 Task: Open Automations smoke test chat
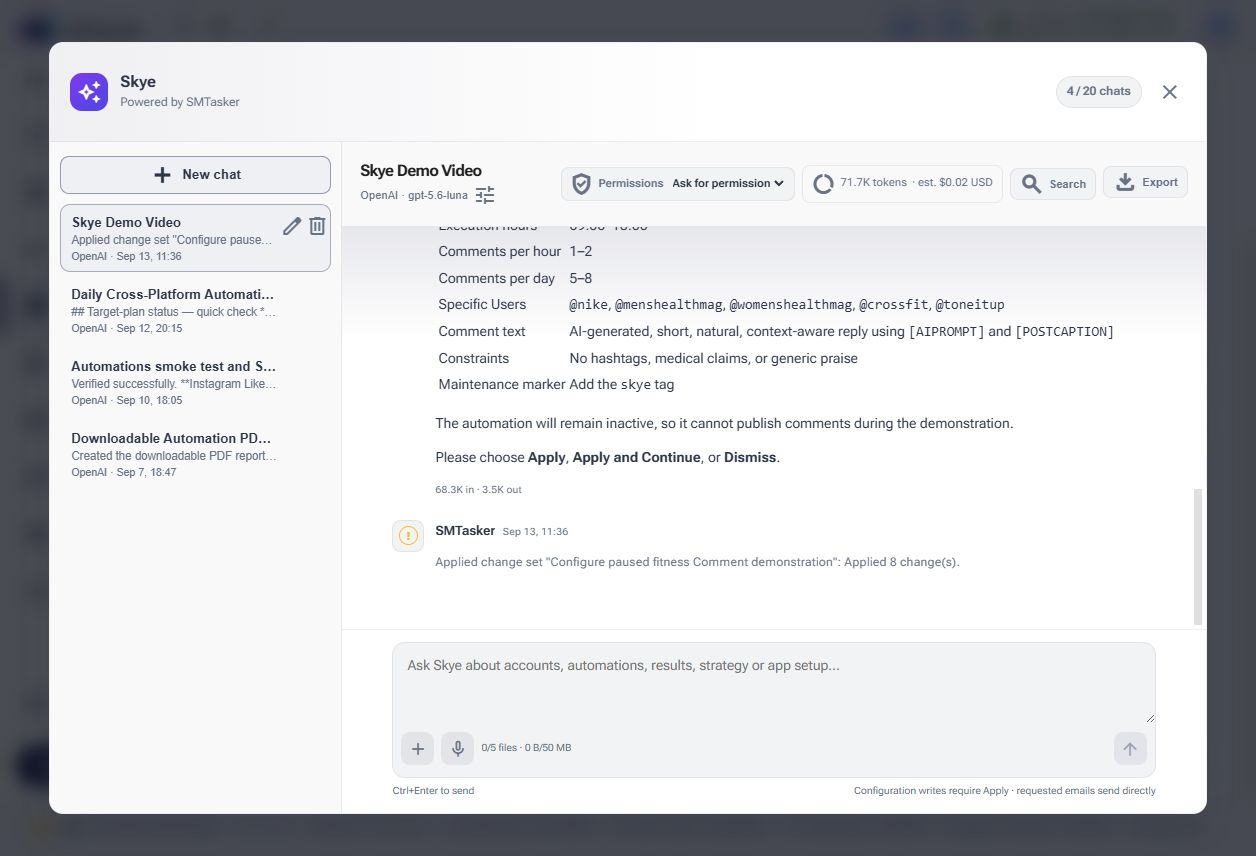coord(195,382)
